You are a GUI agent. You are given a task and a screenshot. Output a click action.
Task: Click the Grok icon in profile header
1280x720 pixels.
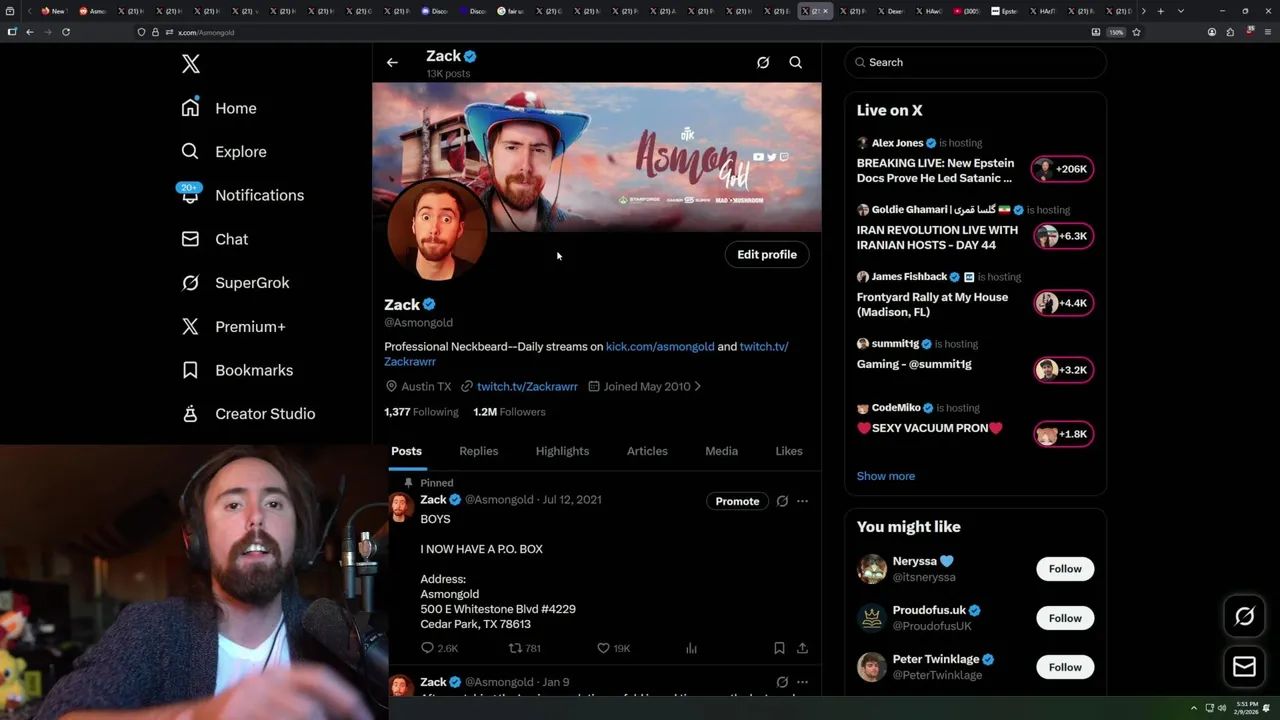(x=763, y=62)
